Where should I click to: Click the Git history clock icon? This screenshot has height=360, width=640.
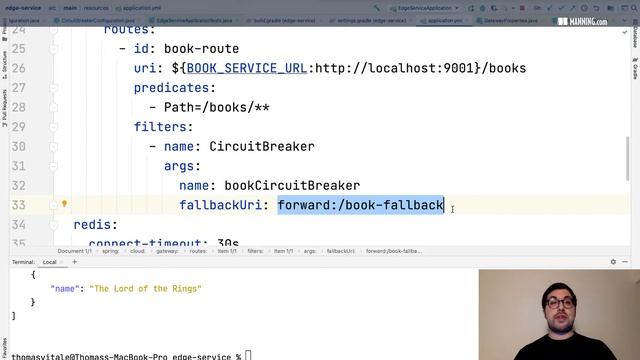point(584,8)
